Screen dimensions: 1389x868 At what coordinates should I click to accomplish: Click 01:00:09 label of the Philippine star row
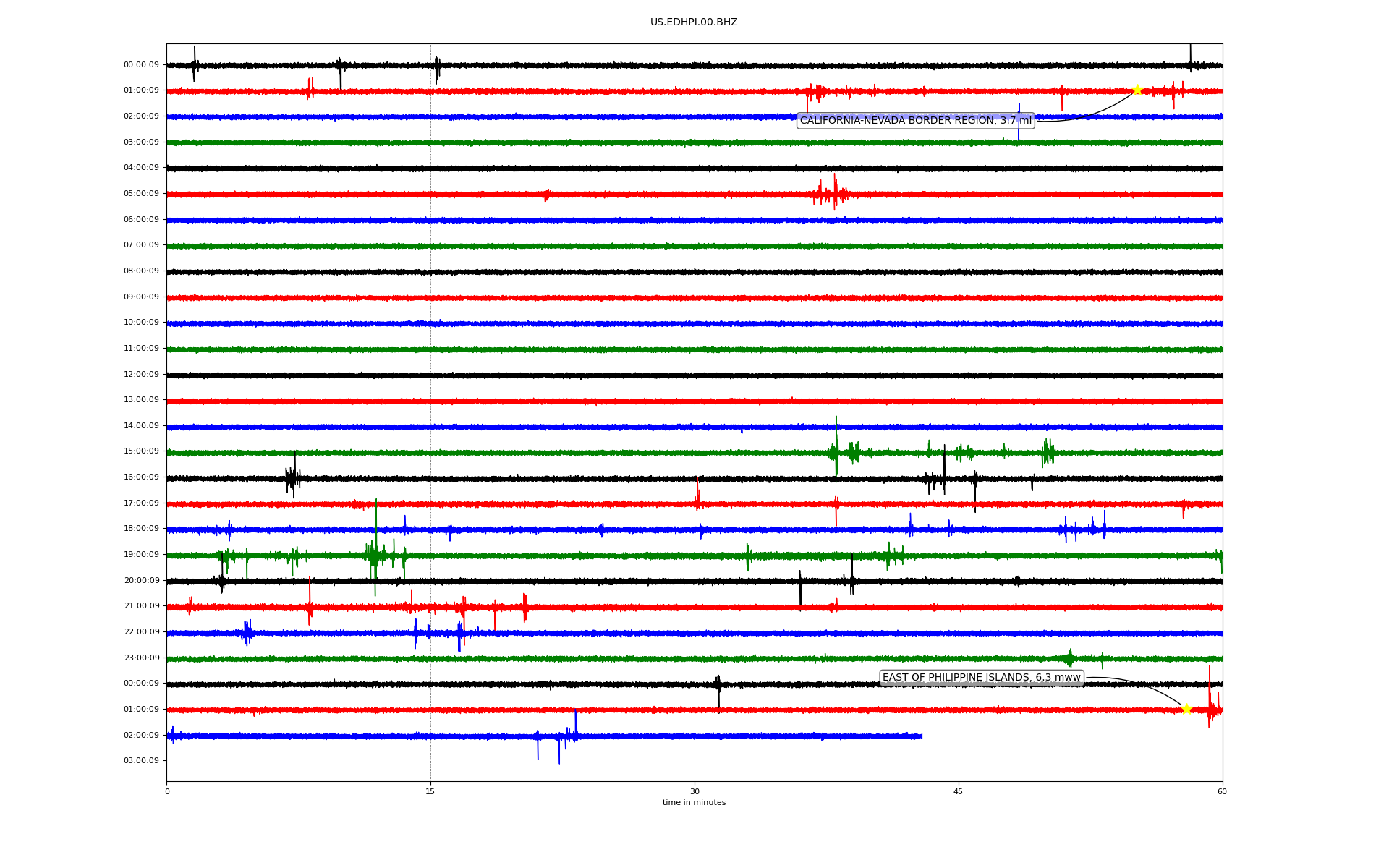[x=141, y=710]
